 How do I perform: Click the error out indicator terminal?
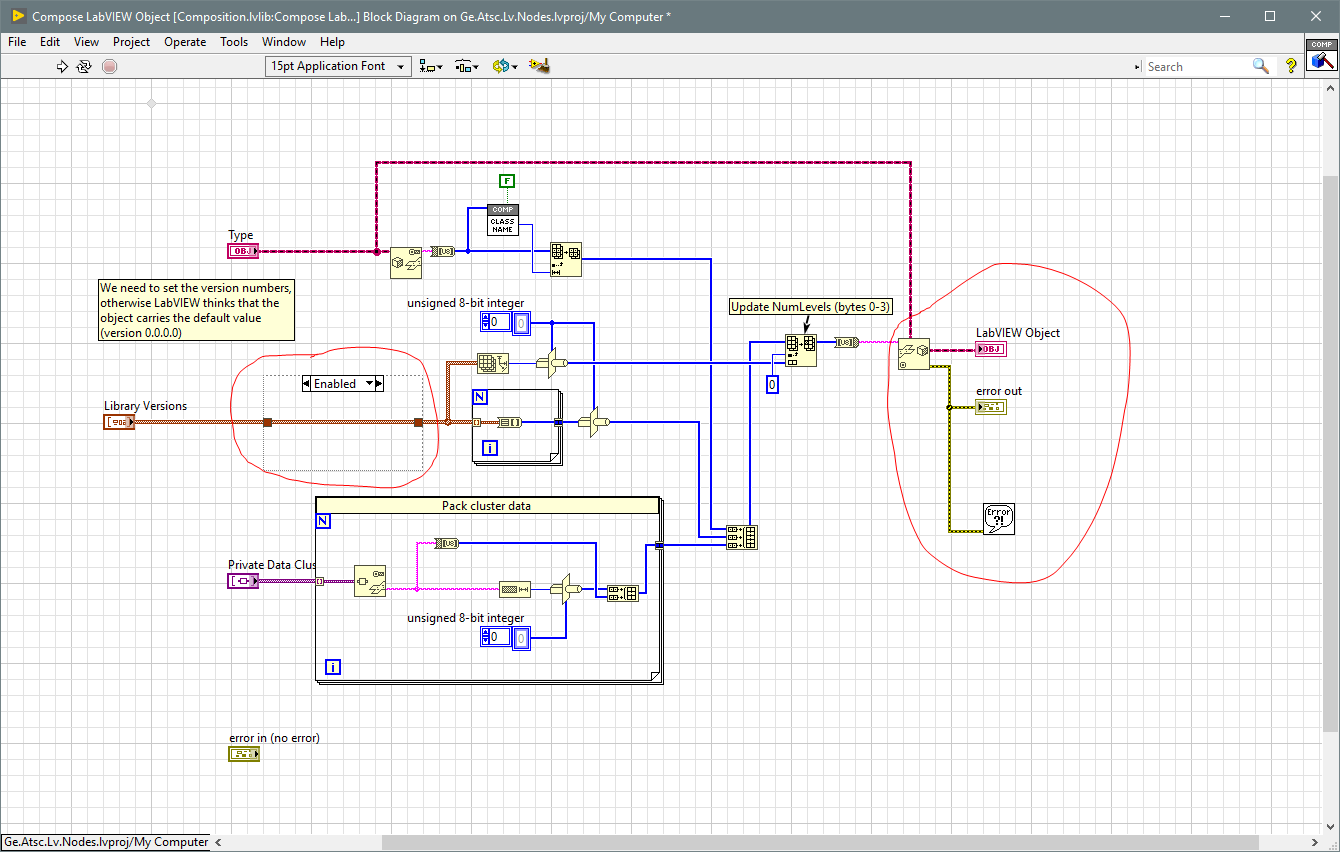point(990,407)
